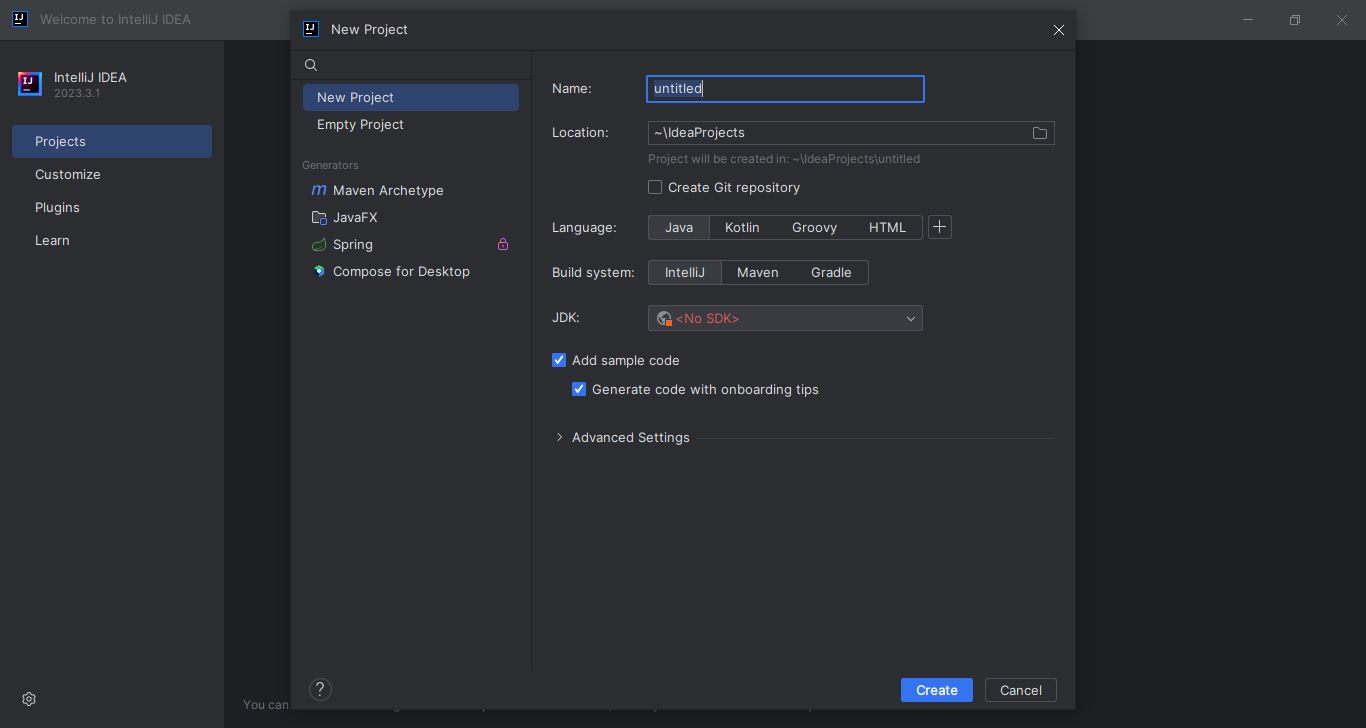
Task: Enable Create Git repository checkbox
Action: (655, 187)
